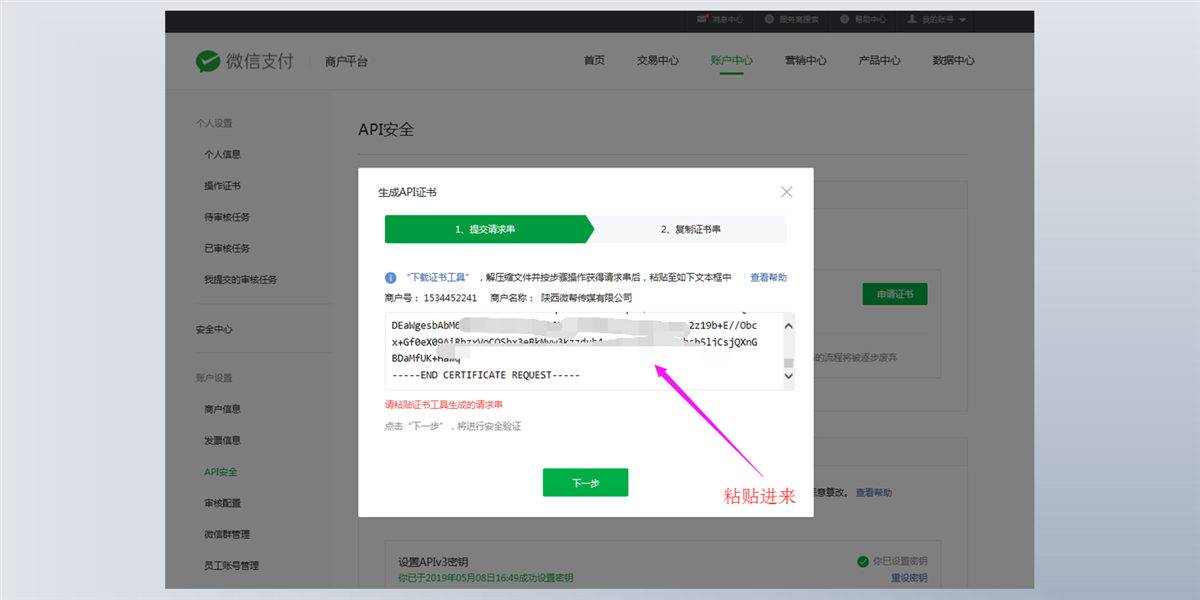Screen dimensions: 1200x600
Task: Select the 账户中心 tab
Action: click(732, 60)
